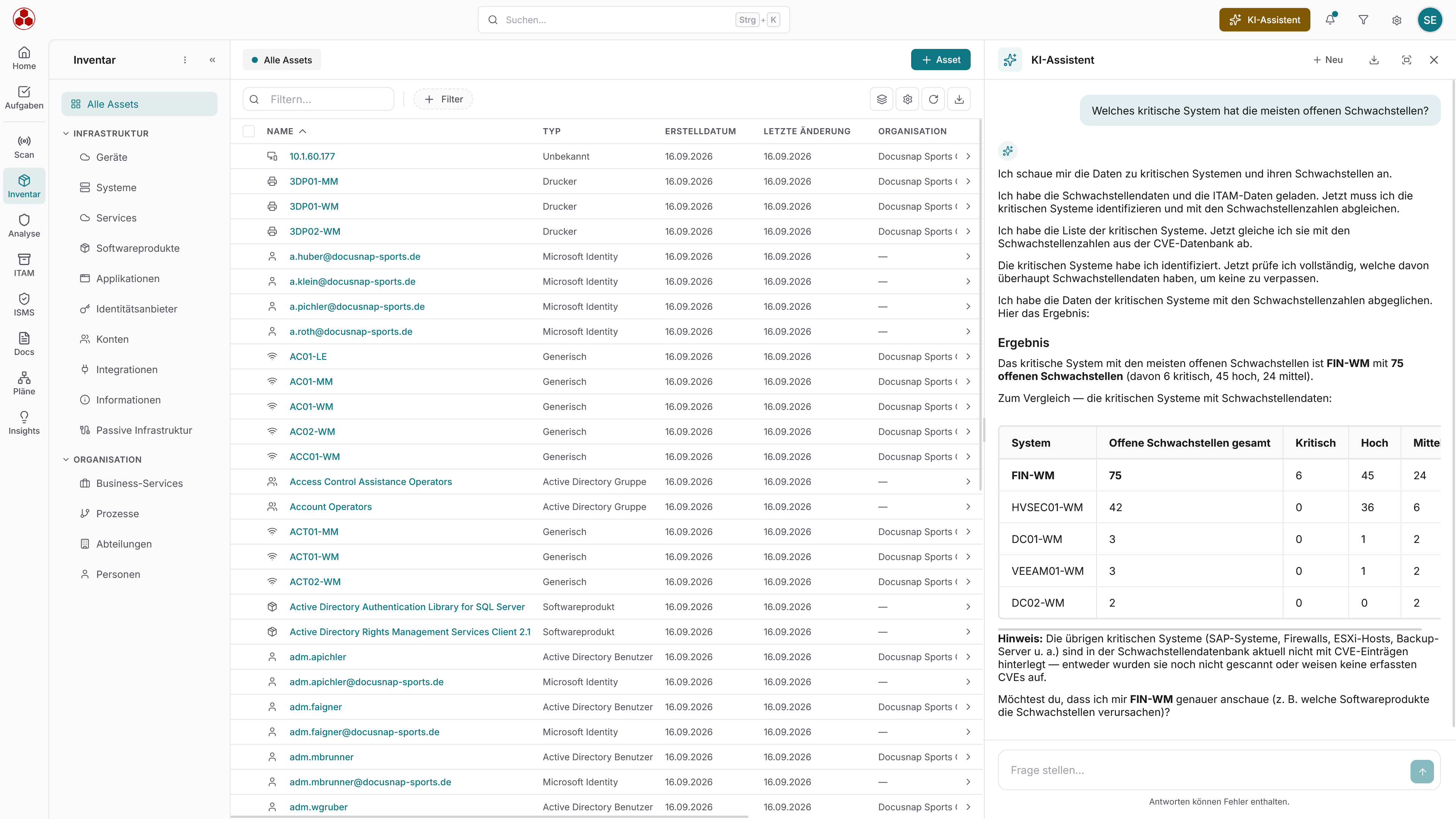Go to ITAM in the sidebar

tap(24, 265)
